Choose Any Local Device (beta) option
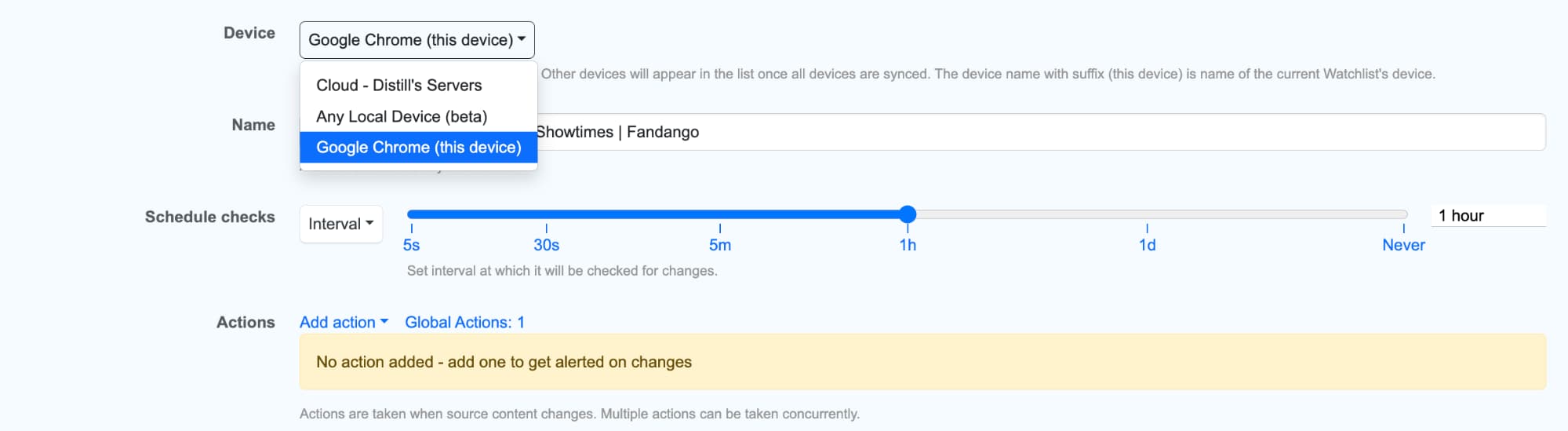The height and width of the screenshot is (431, 1568). pyautogui.click(x=402, y=116)
